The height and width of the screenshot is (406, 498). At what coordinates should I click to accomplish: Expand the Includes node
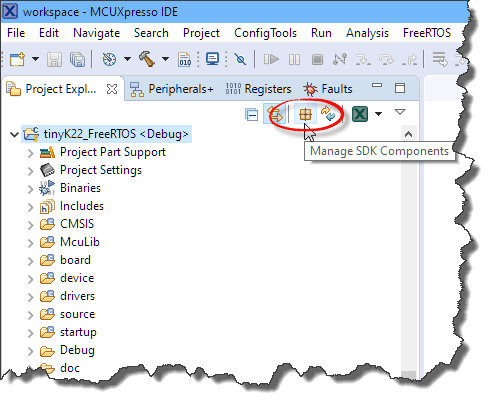point(31,207)
